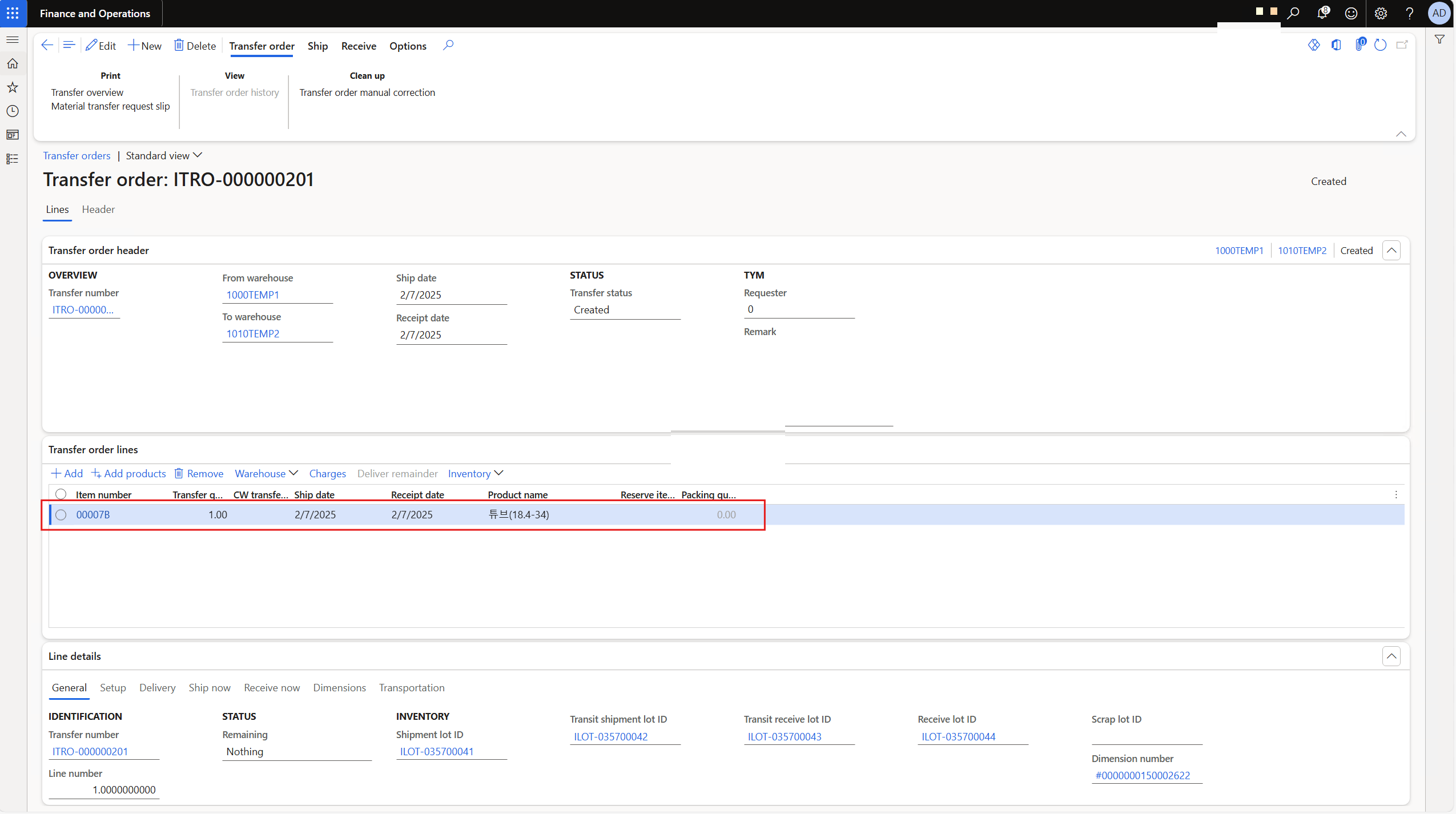Open the Ship ribbon tab
This screenshot has height=814, width=1456.
pyautogui.click(x=317, y=46)
